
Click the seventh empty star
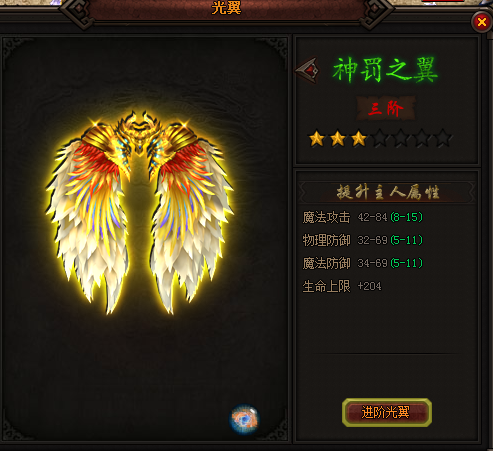point(443,139)
